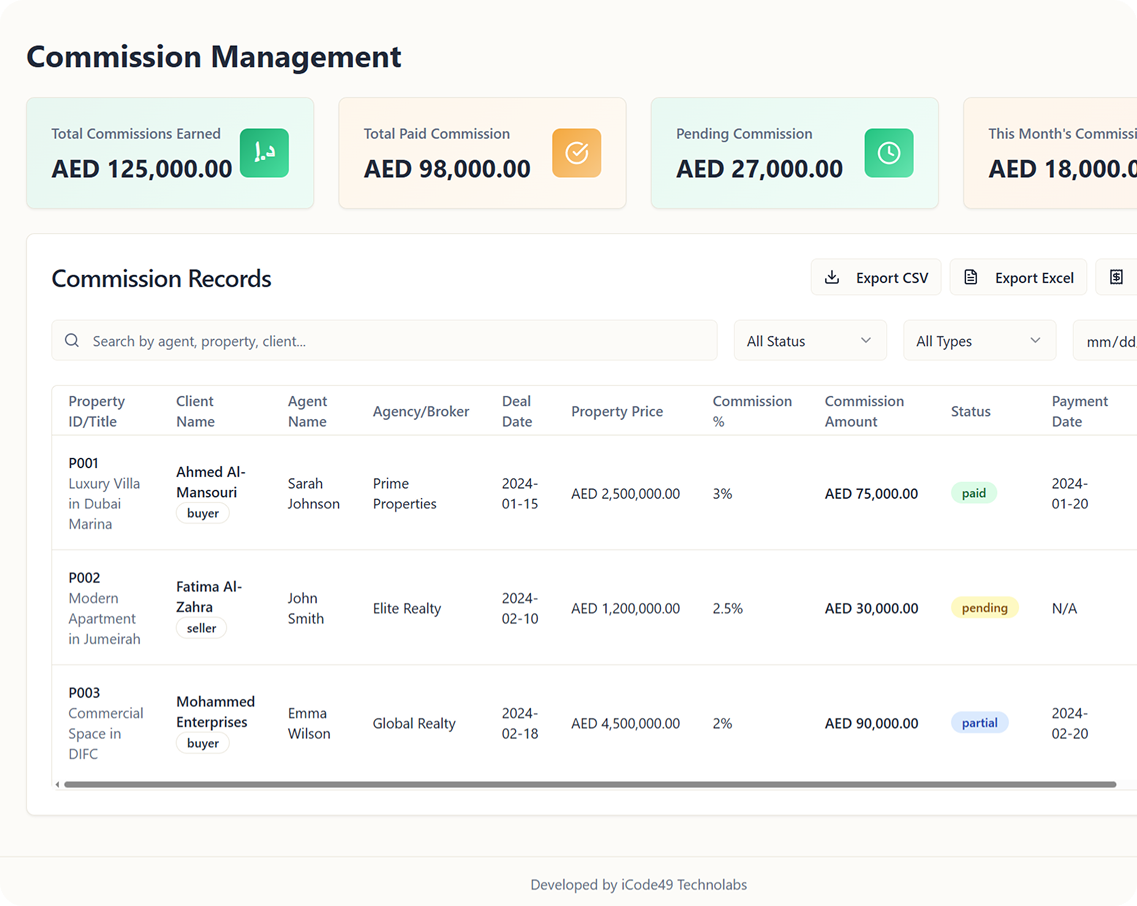Click the Commission Amount column header

coord(864,411)
